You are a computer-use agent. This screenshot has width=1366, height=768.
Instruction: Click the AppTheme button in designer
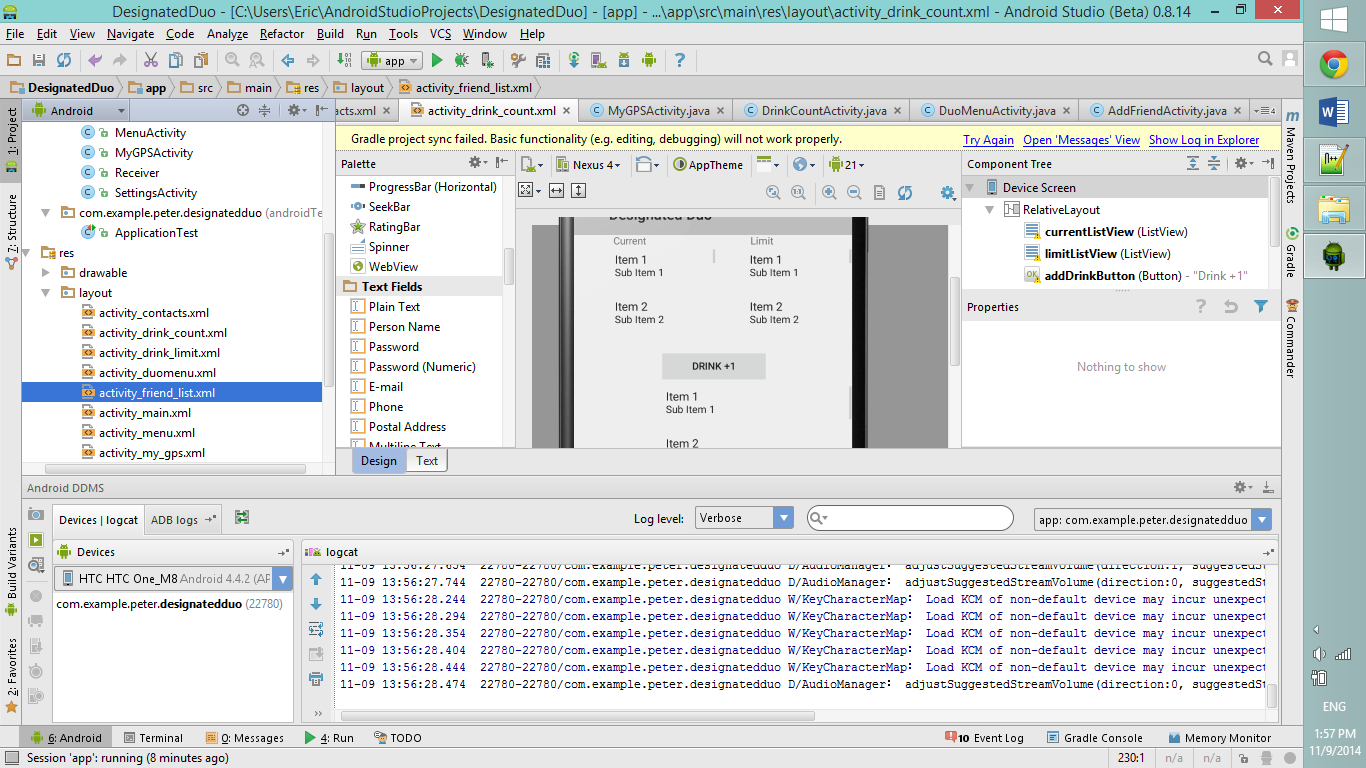pos(709,165)
